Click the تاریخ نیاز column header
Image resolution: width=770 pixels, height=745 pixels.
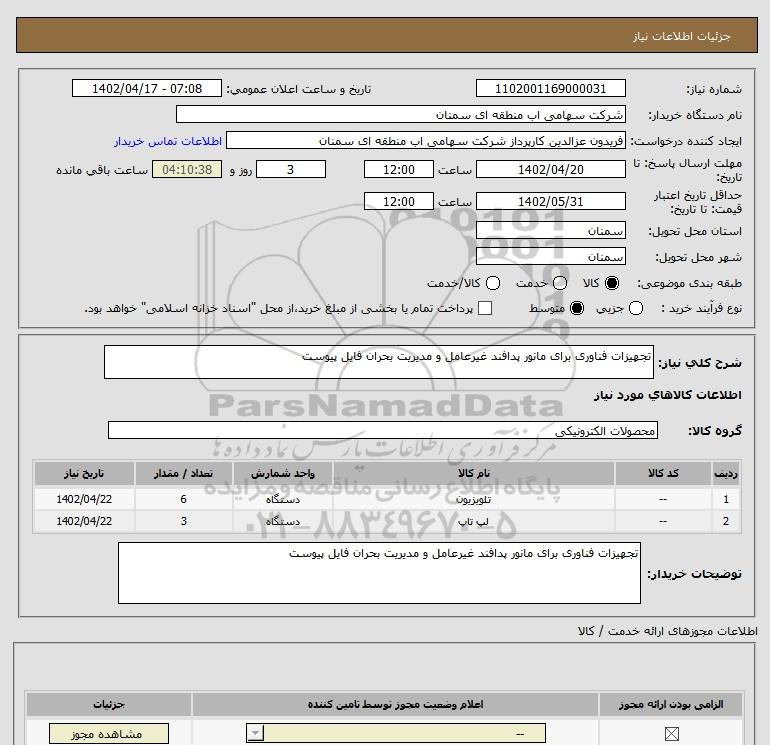coord(84,473)
